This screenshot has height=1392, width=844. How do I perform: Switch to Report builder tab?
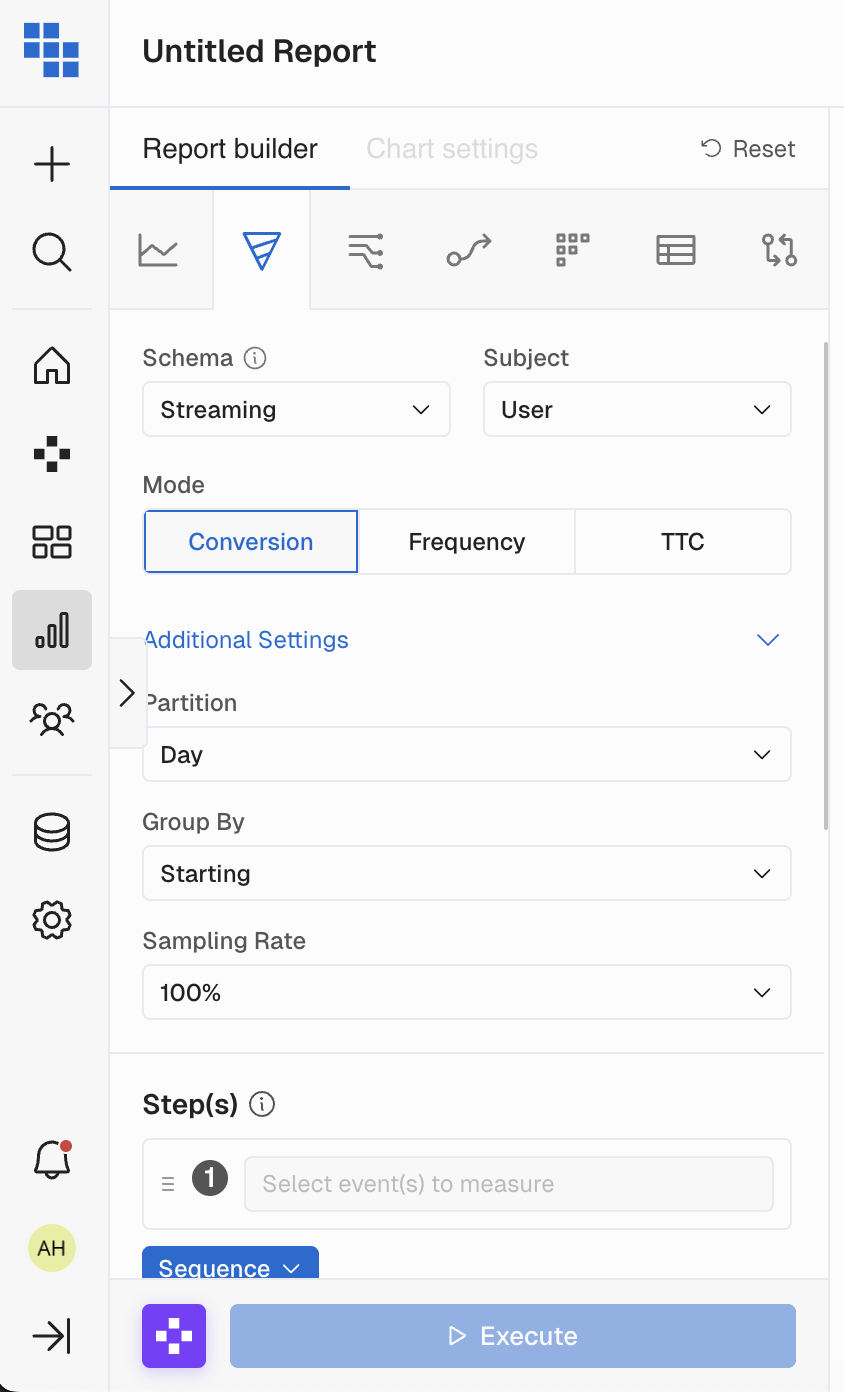click(x=230, y=149)
